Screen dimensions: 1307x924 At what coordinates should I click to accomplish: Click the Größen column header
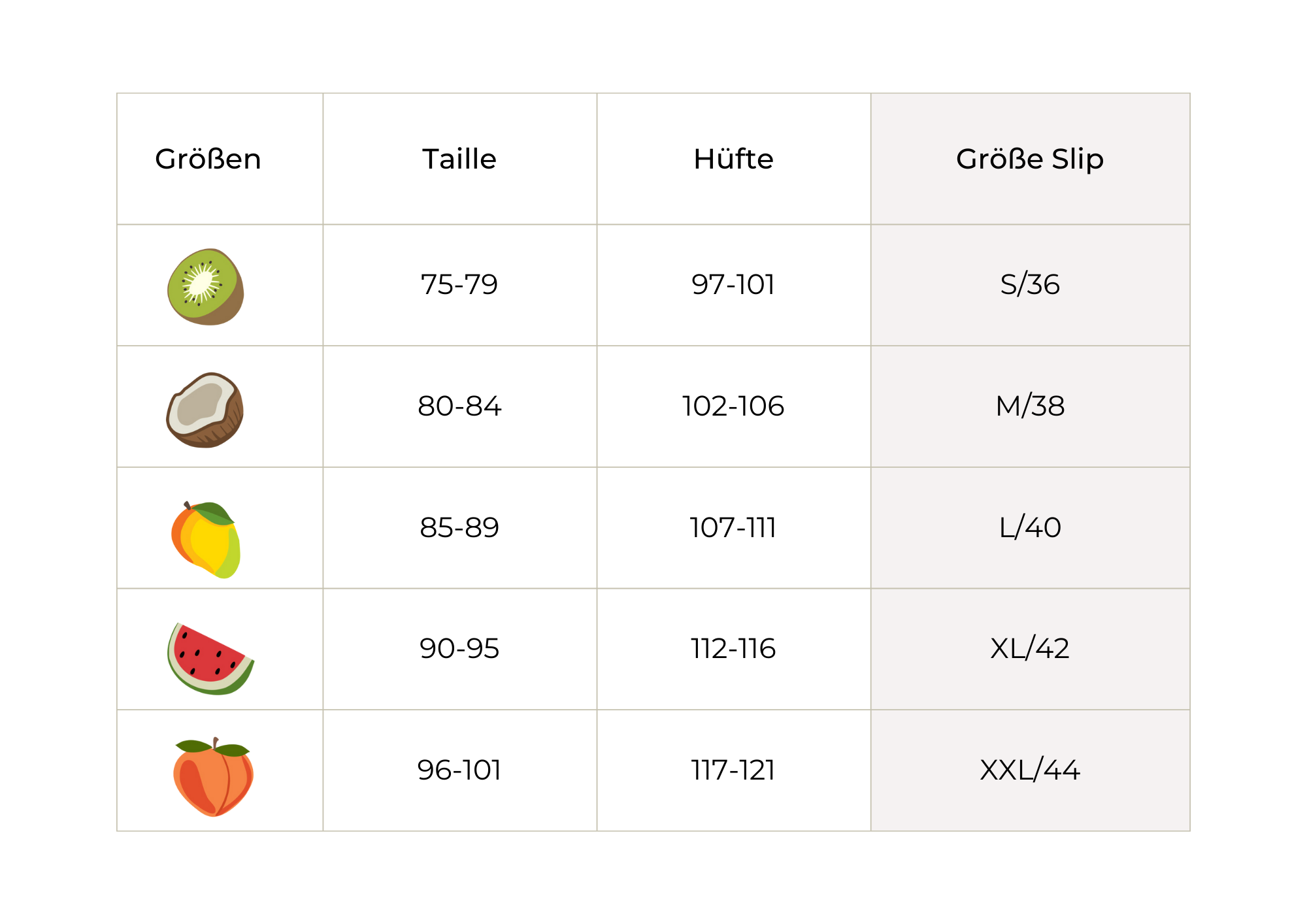(x=208, y=159)
